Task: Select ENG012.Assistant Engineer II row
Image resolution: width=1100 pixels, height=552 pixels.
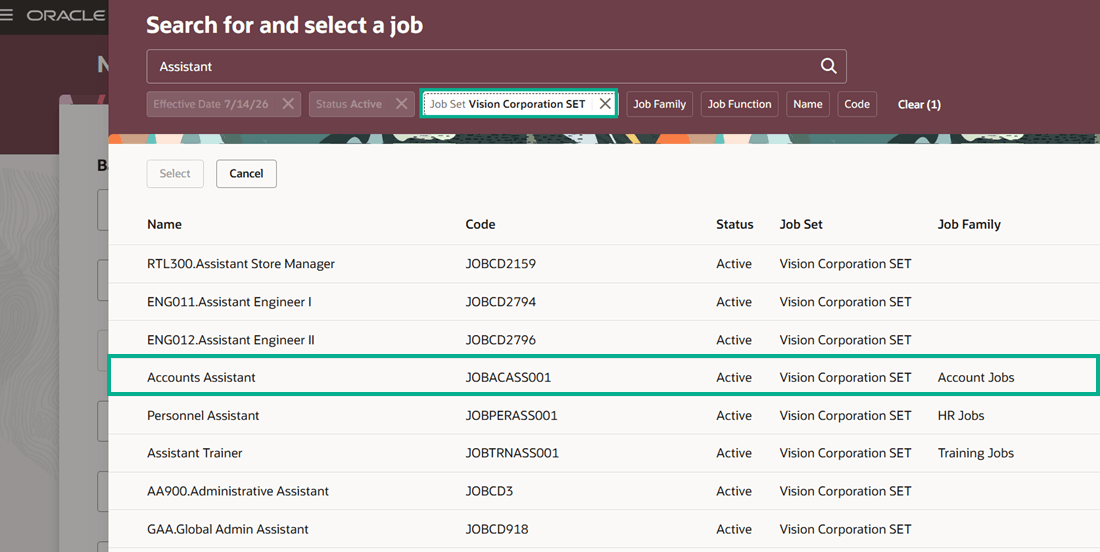Action: click(604, 339)
